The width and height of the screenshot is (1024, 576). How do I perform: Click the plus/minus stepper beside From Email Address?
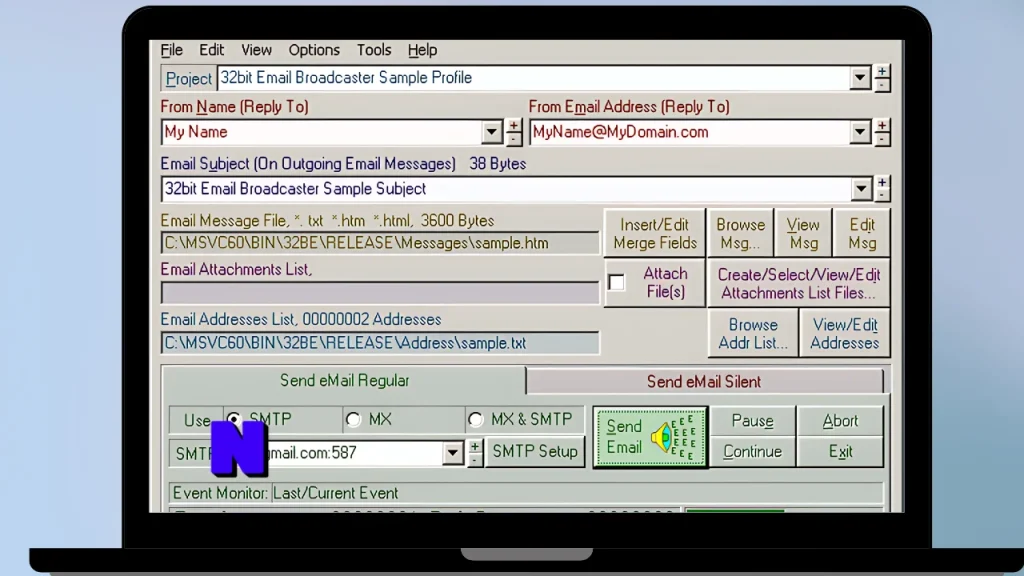tap(882, 132)
